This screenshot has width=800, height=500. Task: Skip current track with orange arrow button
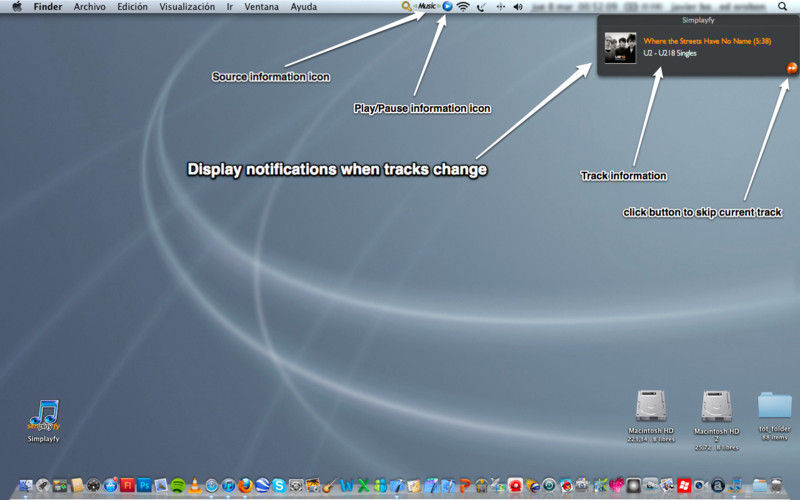[x=791, y=68]
